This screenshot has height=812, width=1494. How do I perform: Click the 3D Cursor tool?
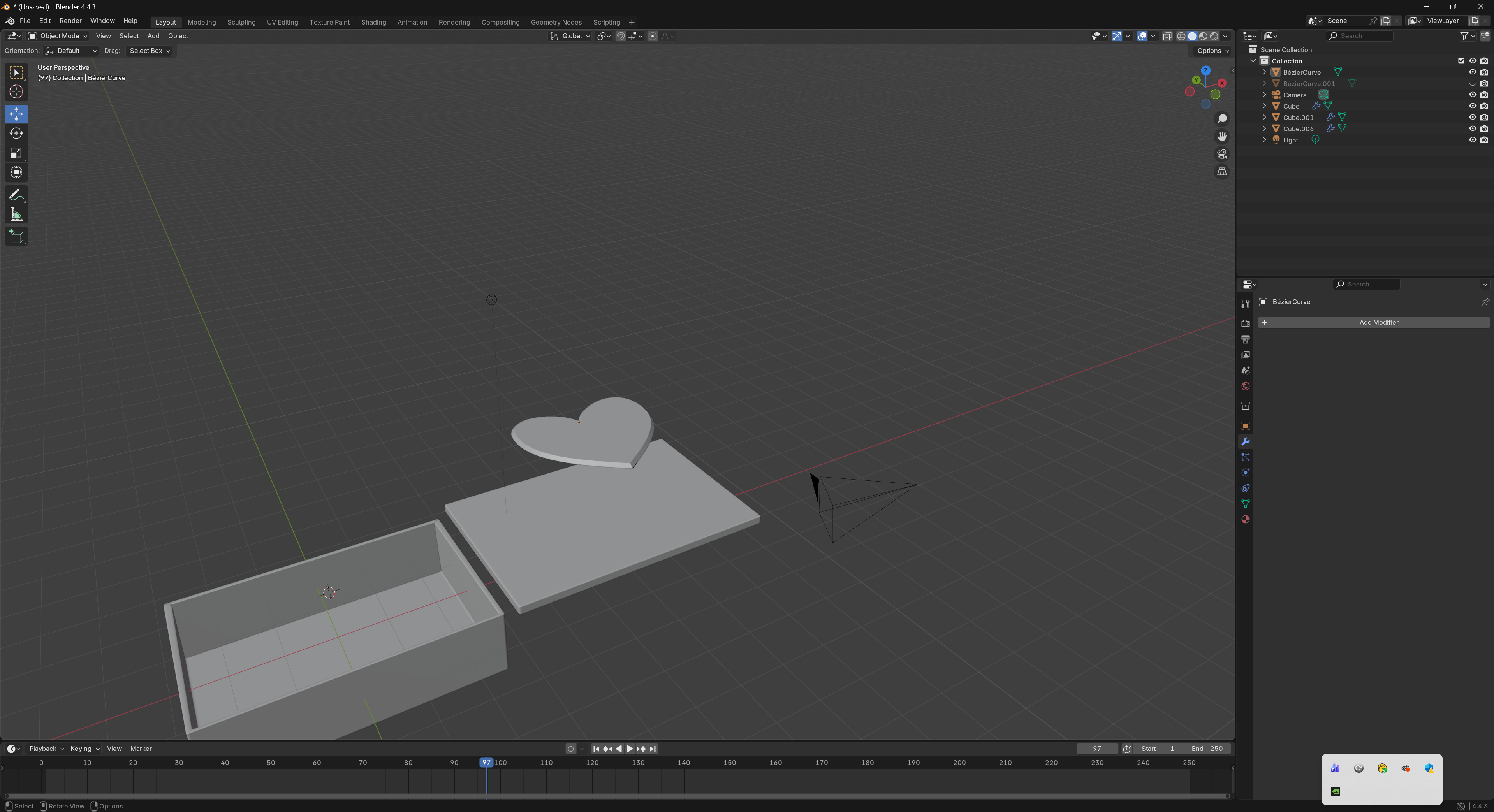16,91
